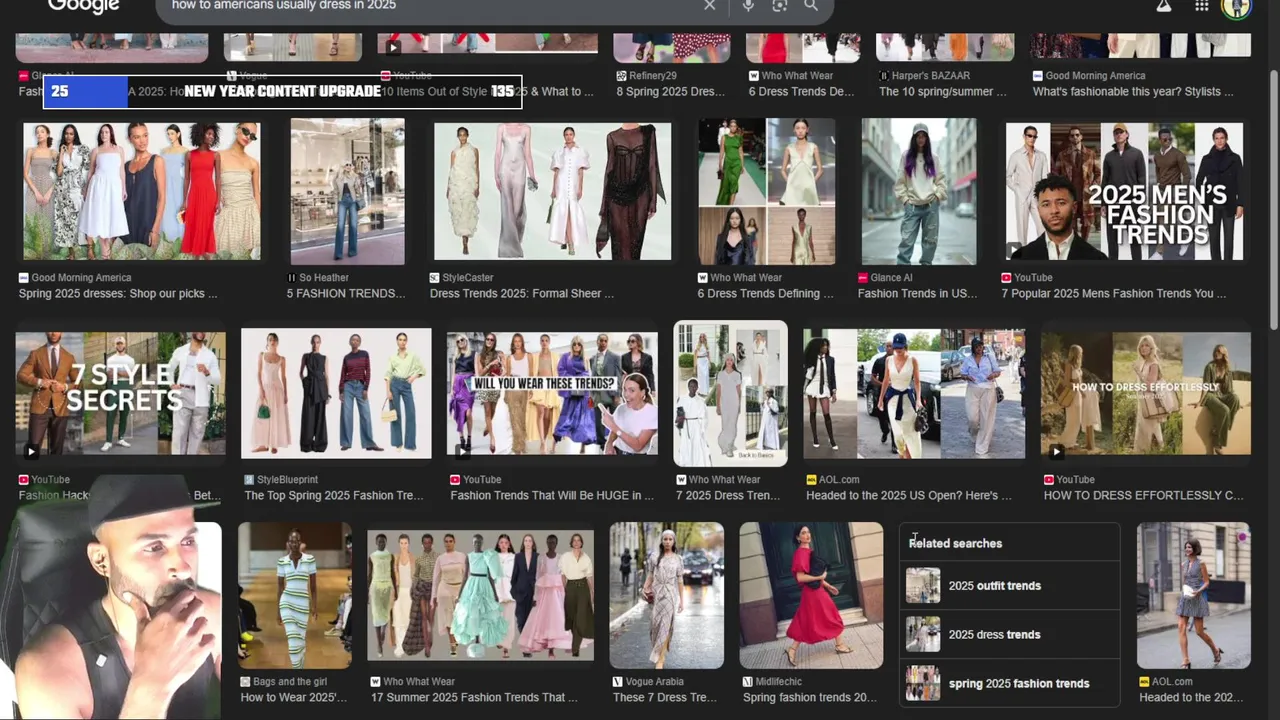Open the Vogue Arabia dress thumbnail
This screenshot has width=1280, height=720.
[x=667, y=596]
